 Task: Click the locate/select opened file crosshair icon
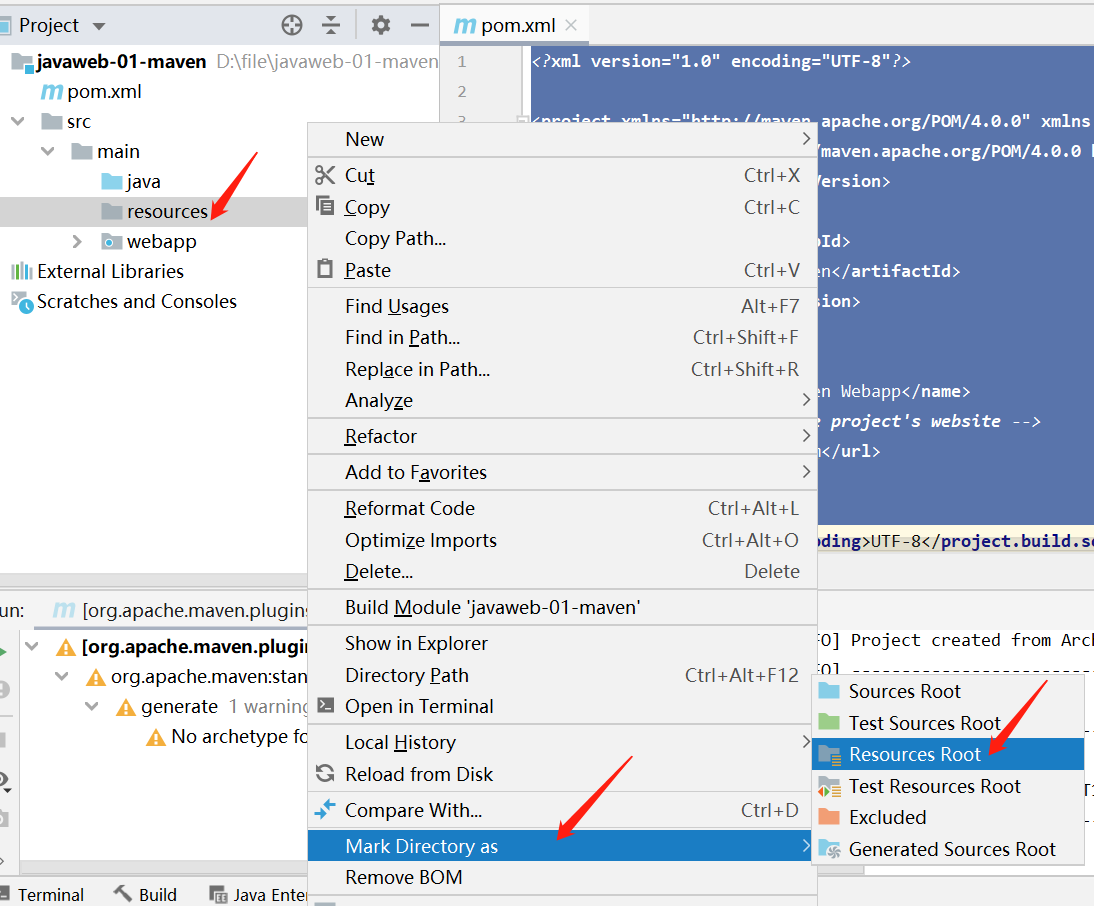pos(292,26)
